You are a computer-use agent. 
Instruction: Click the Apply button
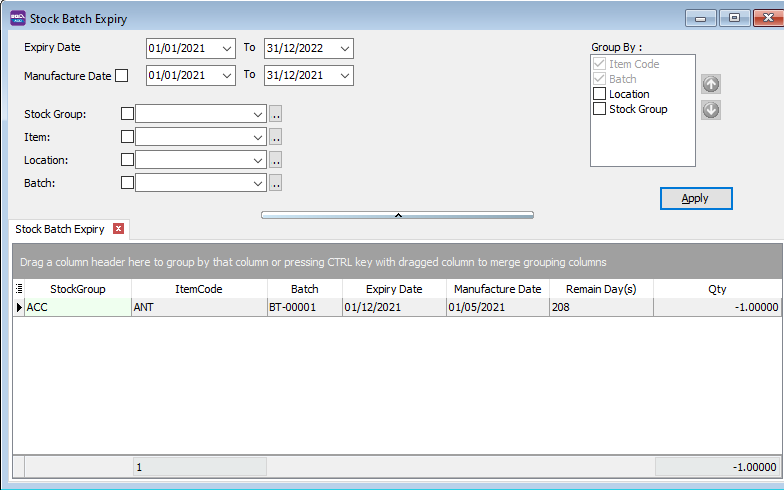coord(696,198)
